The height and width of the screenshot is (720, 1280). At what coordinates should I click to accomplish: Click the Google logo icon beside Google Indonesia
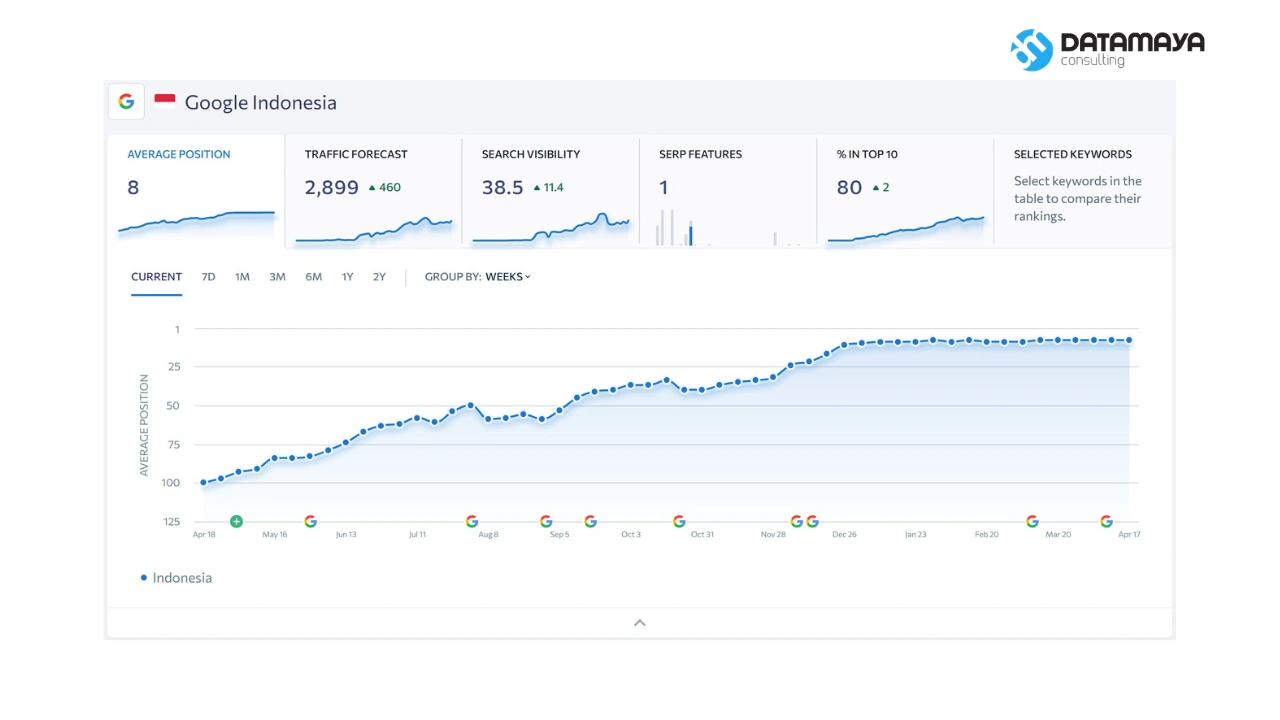[126, 101]
